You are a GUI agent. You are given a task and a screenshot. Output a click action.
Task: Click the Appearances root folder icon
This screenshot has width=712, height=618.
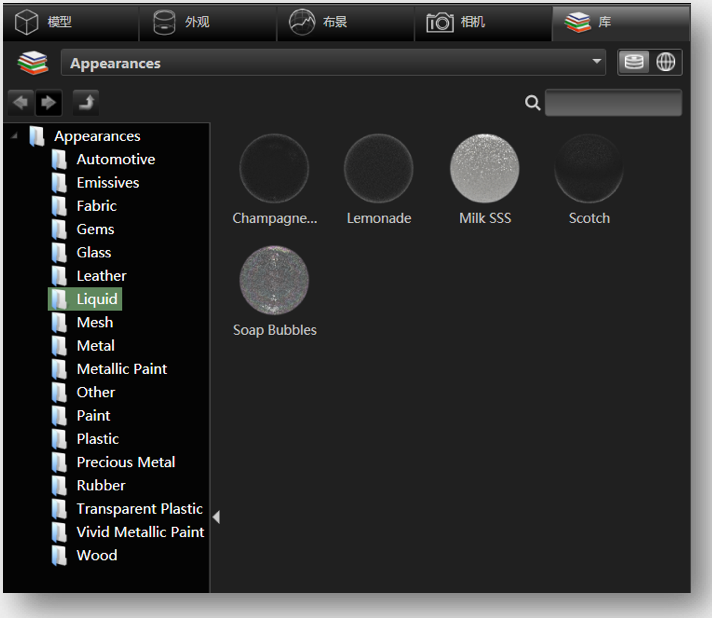(x=37, y=136)
